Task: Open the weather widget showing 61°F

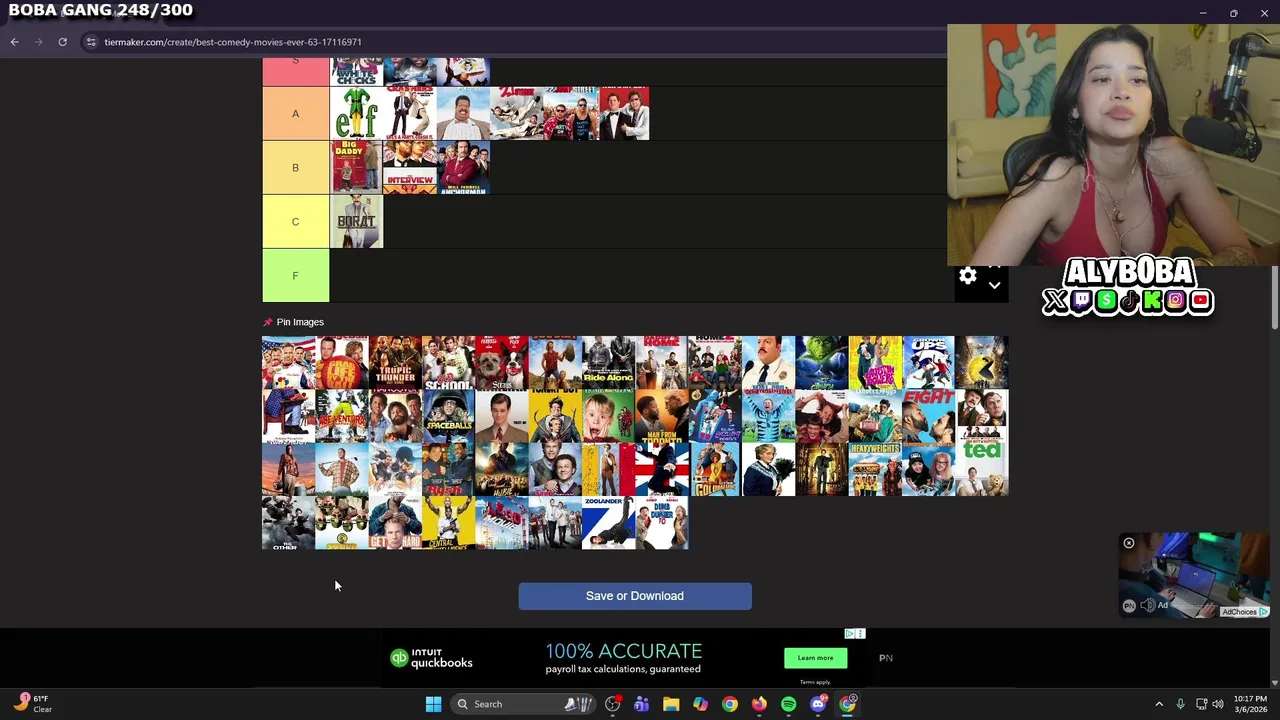Action: 32,704
